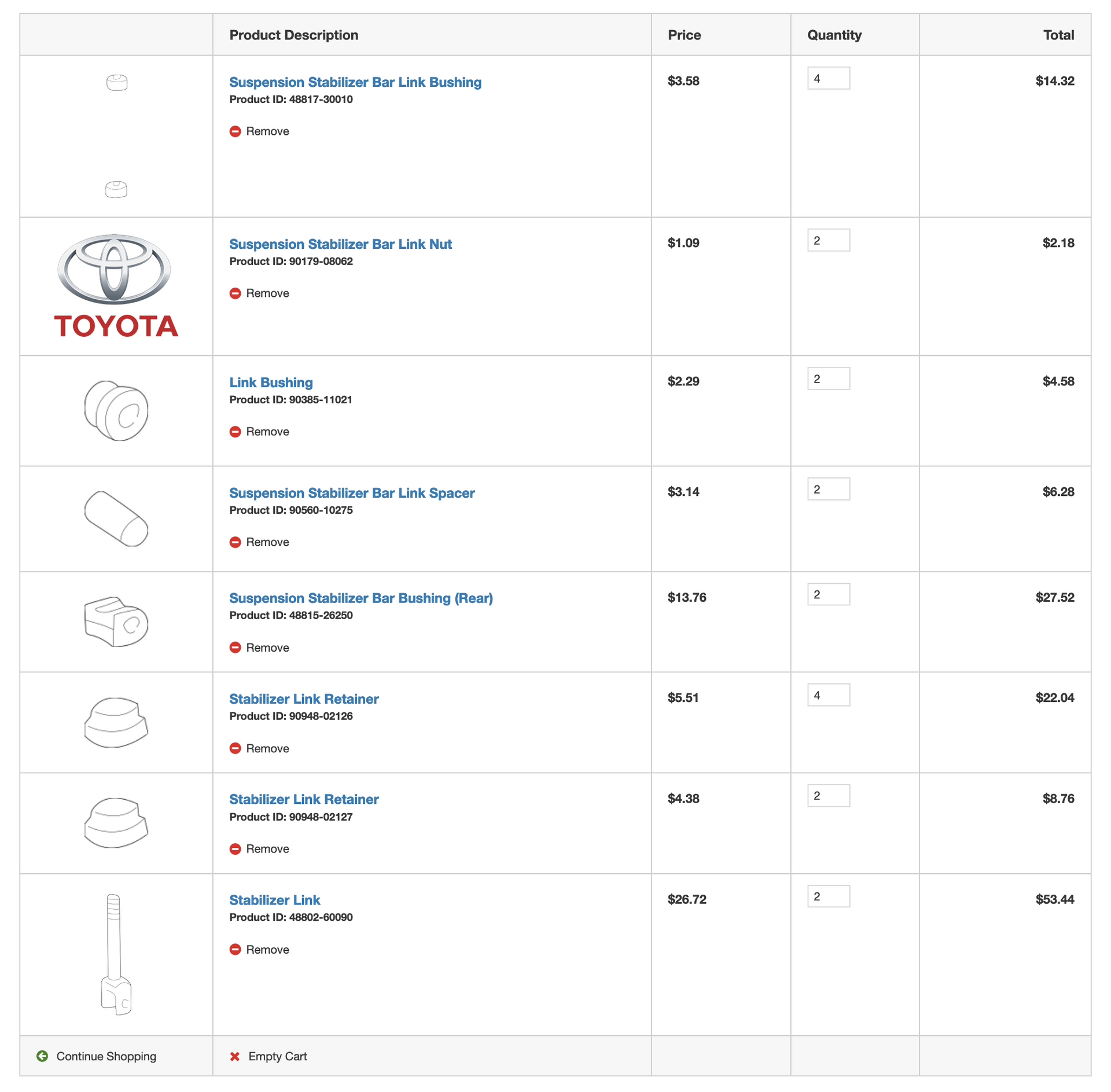Image resolution: width=1111 pixels, height=1092 pixels.
Task: Click remove icon for Suspension Stabilizer Bar Link Nut
Action: click(x=235, y=293)
